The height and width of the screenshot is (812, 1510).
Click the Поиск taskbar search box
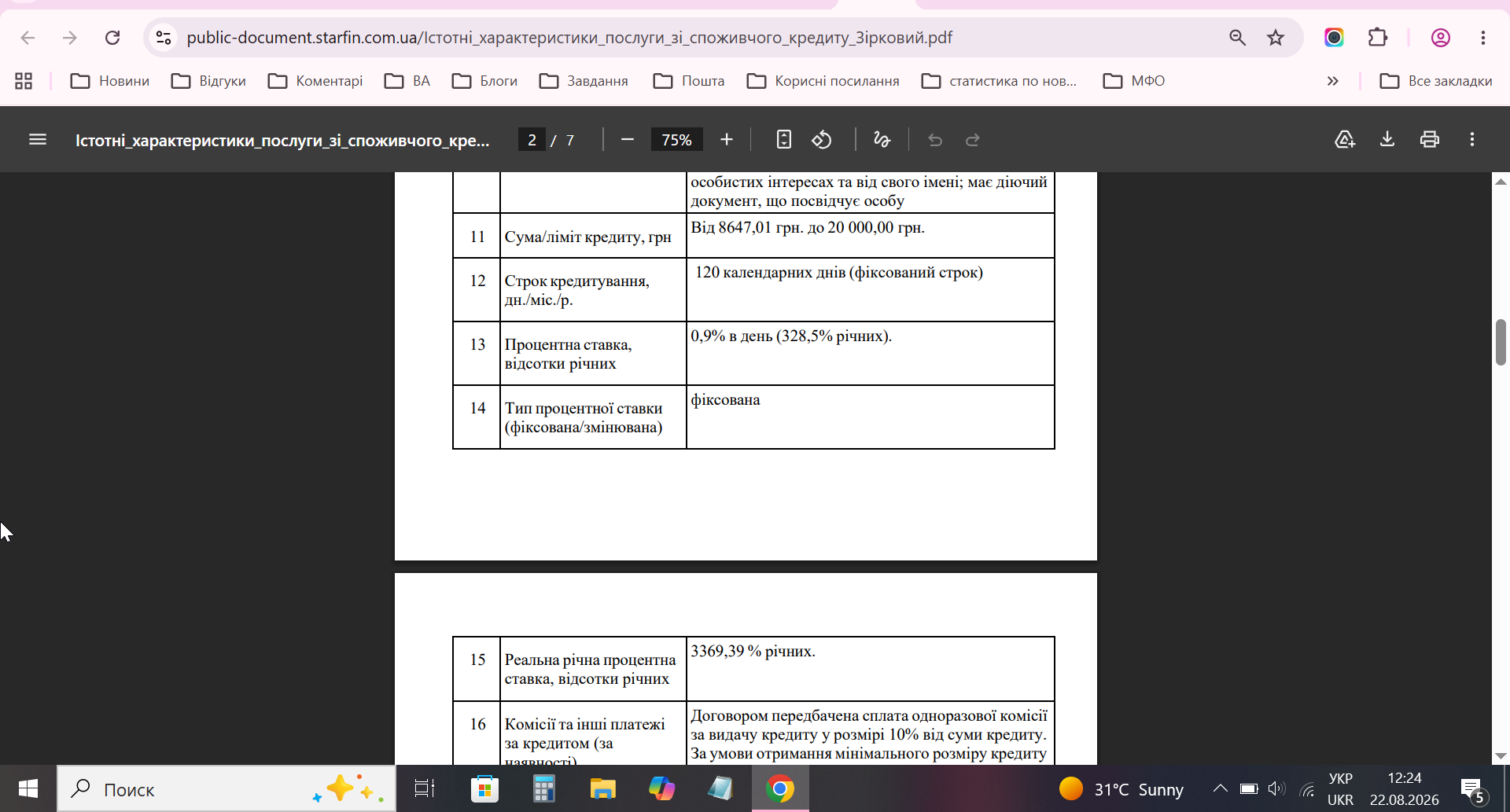(x=226, y=788)
